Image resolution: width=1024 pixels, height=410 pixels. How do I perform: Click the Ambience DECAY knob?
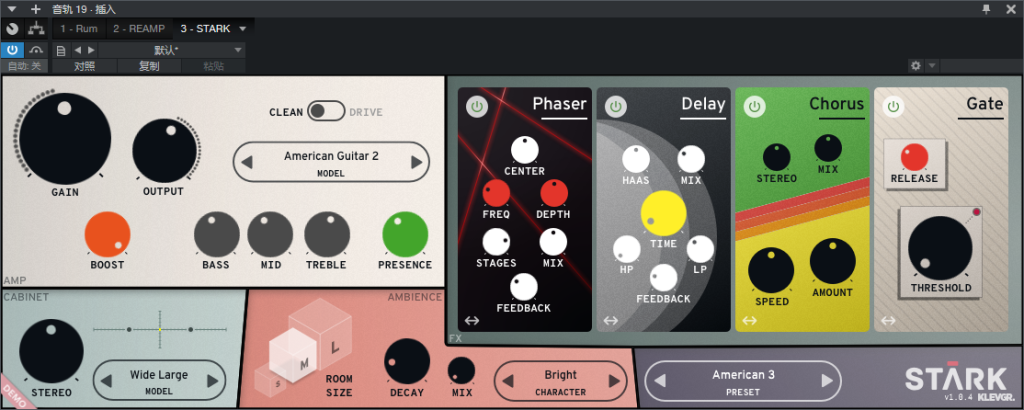pos(408,361)
